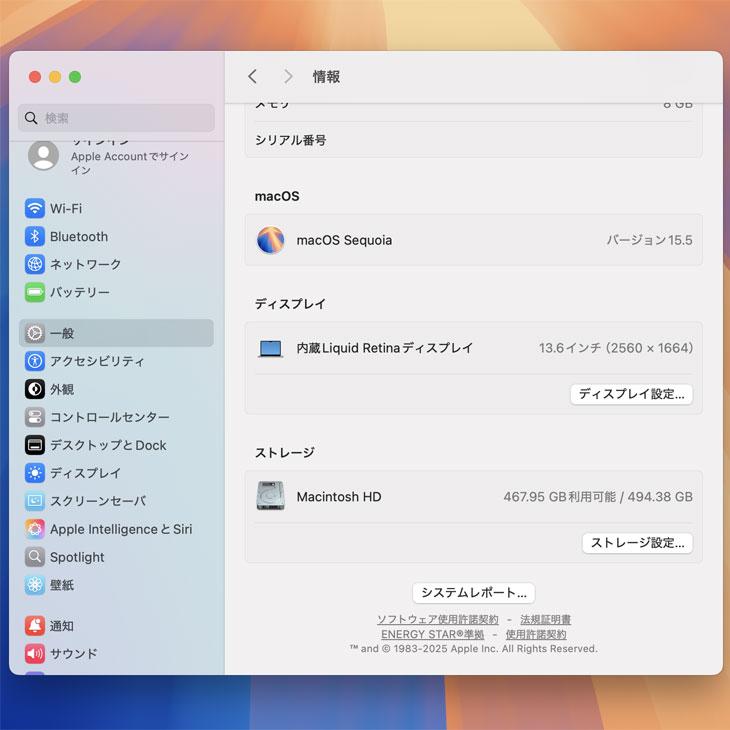Select the アクセシビリティ label
This screenshot has height=730, width=730.
click(x=97, y=361)
